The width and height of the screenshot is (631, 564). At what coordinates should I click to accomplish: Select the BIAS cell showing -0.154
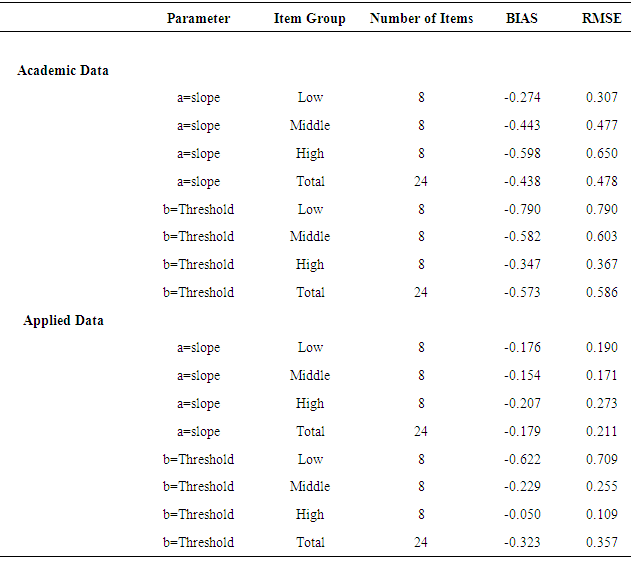pyautogui.click(x=522, y=376)
